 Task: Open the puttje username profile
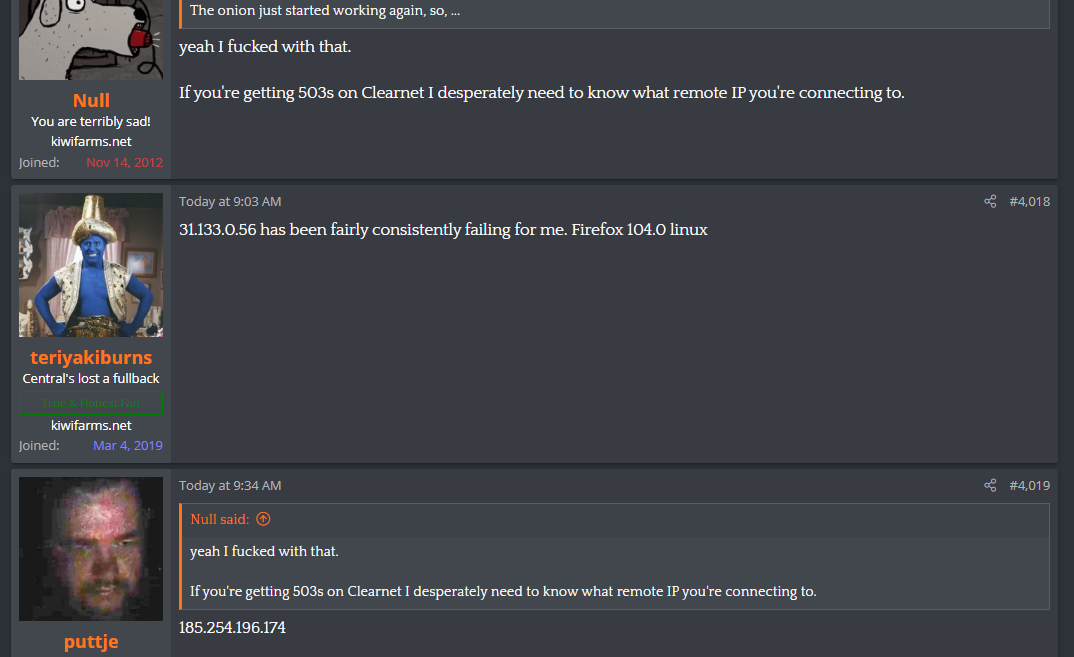point(91,641)
